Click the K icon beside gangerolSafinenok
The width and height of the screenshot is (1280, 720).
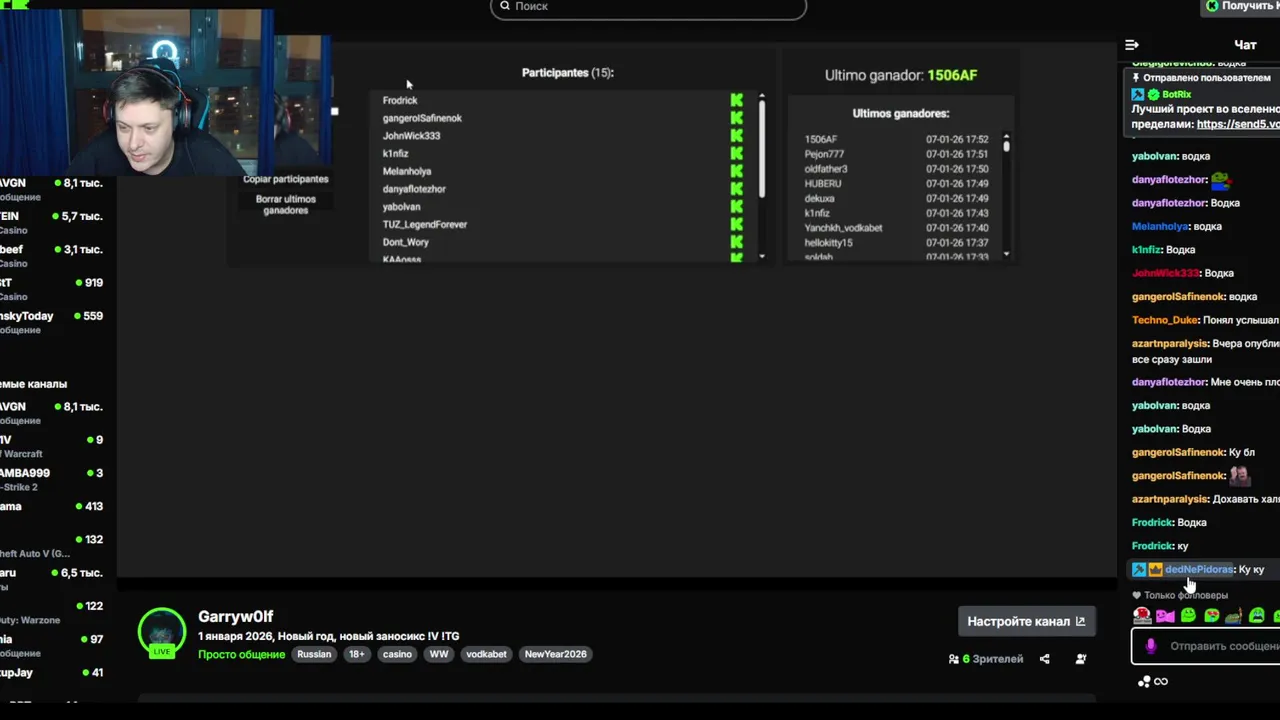pos(737,118)
